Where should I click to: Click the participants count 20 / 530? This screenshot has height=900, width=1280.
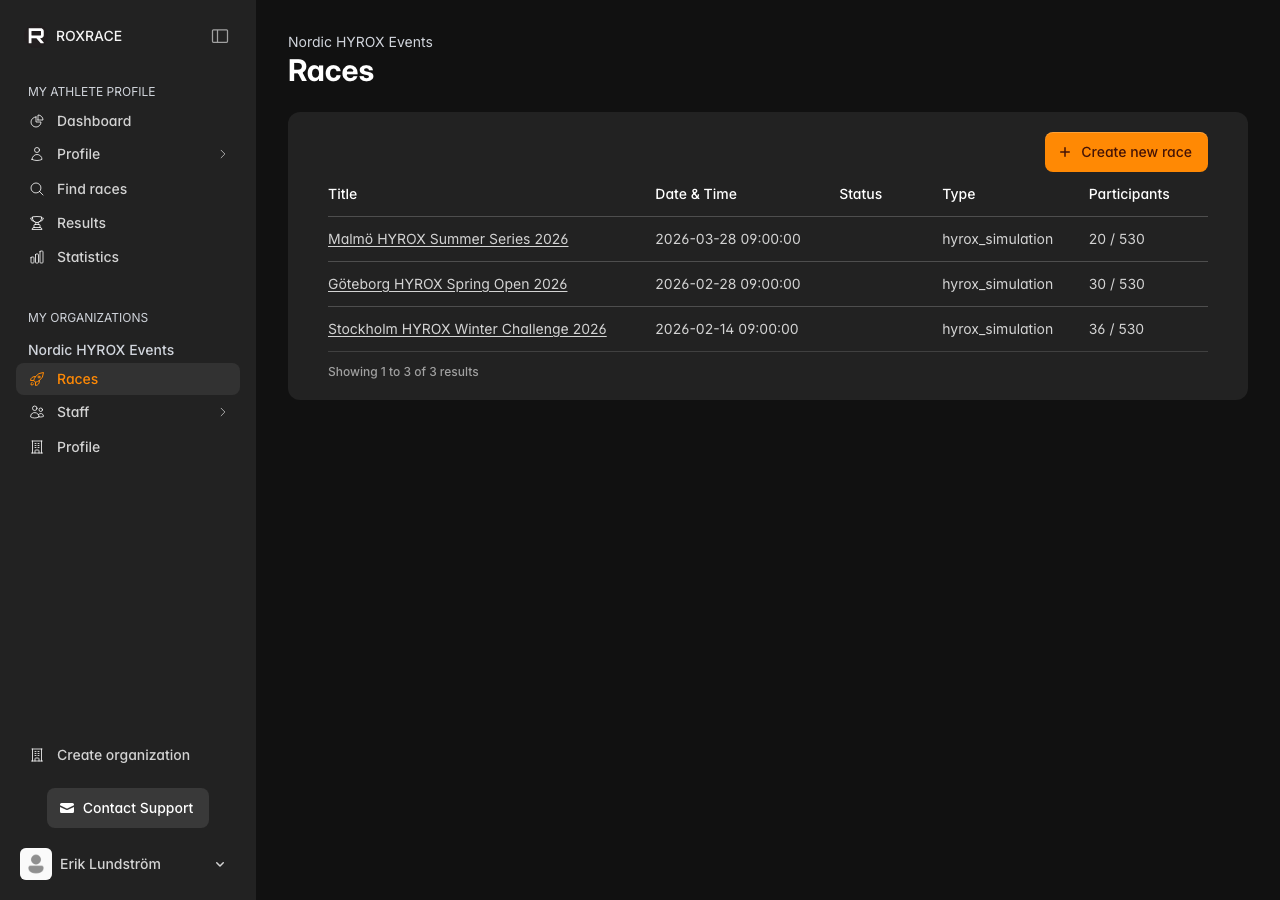[x=1117, y=239]
